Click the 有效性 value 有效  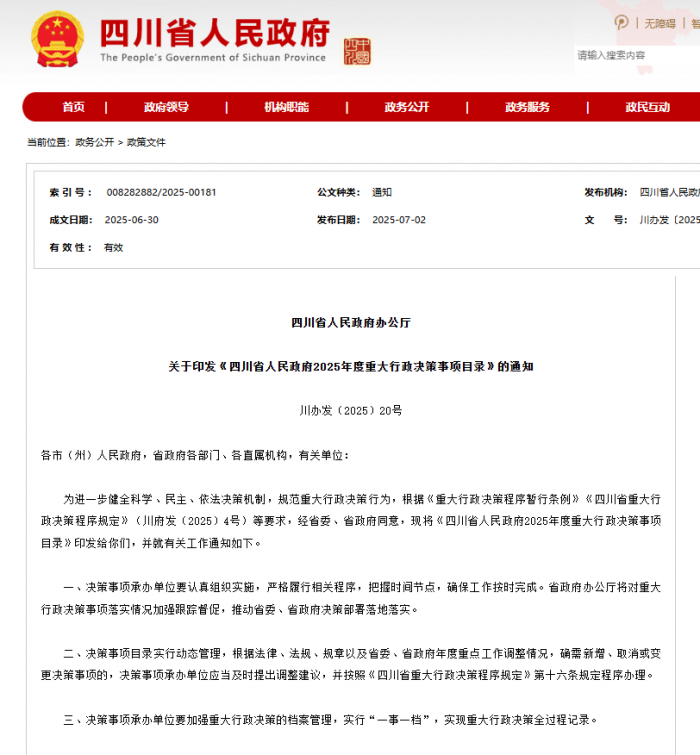[x=114, y=247]
